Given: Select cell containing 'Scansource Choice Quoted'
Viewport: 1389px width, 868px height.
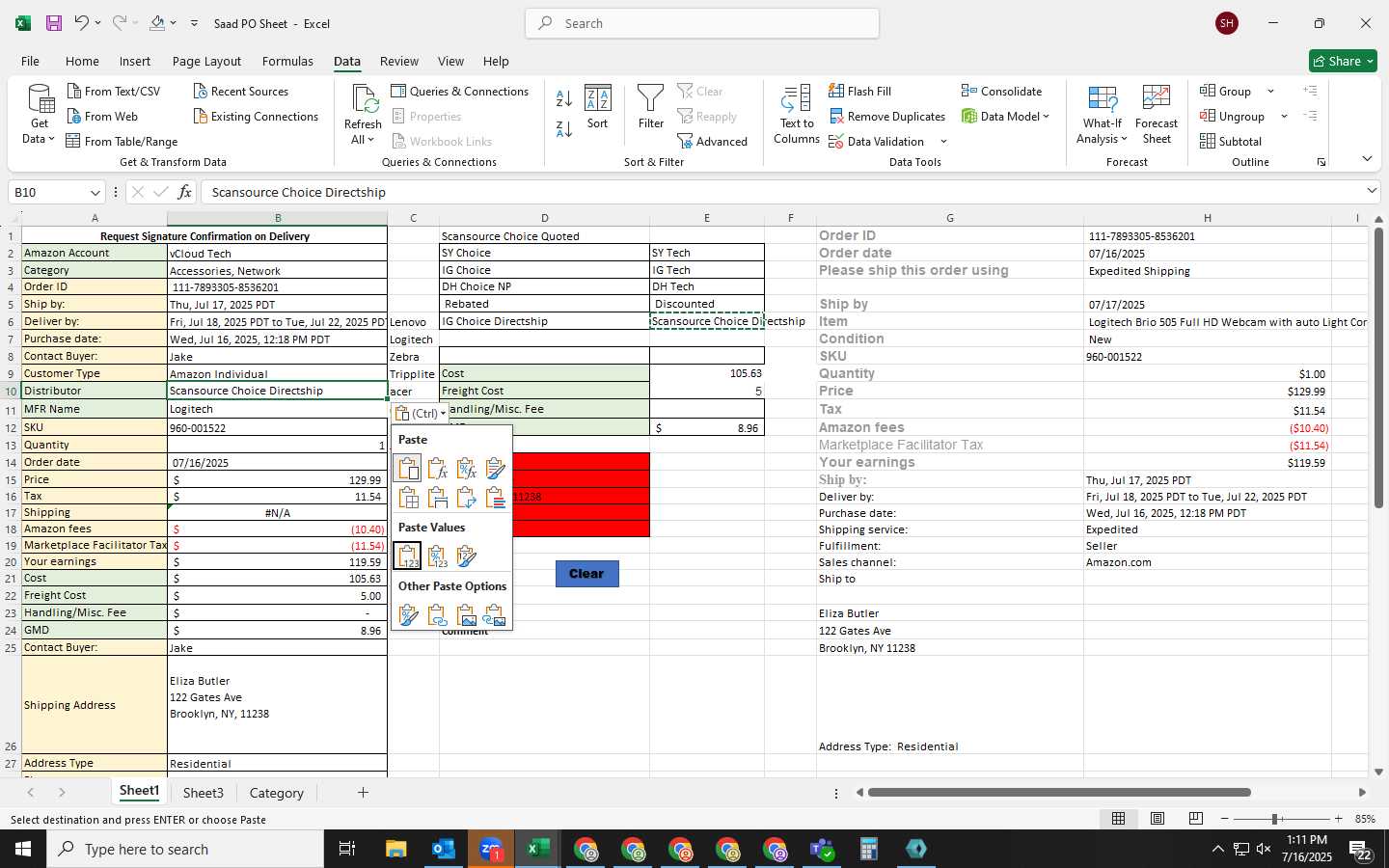Looking at the screenshot, I should coord(544,235).
